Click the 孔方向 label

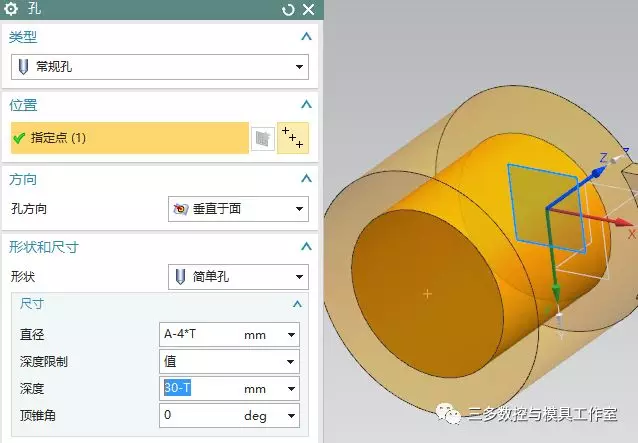[29, 209]
